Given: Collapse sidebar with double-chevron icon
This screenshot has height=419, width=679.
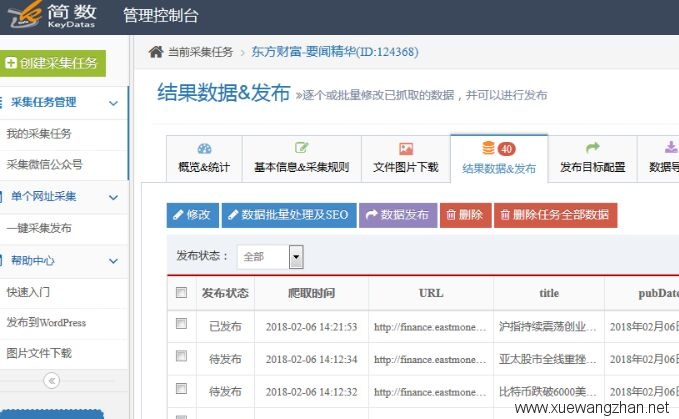Looking at the screenshot, I should [x=52, y=381].
